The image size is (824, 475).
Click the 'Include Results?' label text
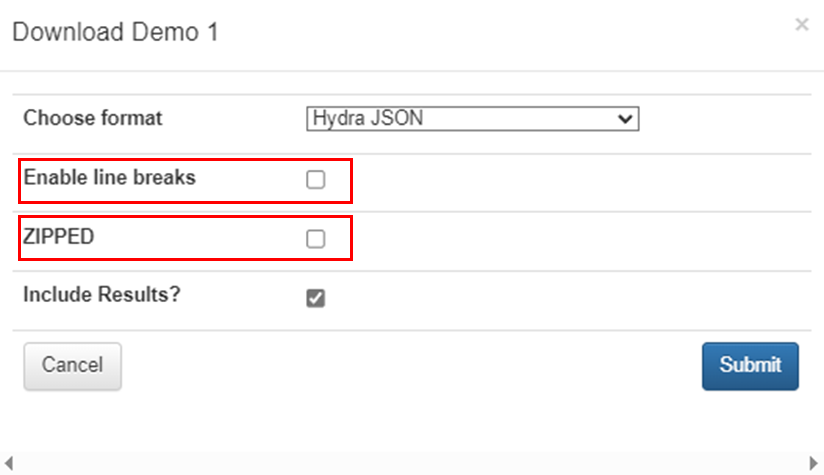pos(101,295)
